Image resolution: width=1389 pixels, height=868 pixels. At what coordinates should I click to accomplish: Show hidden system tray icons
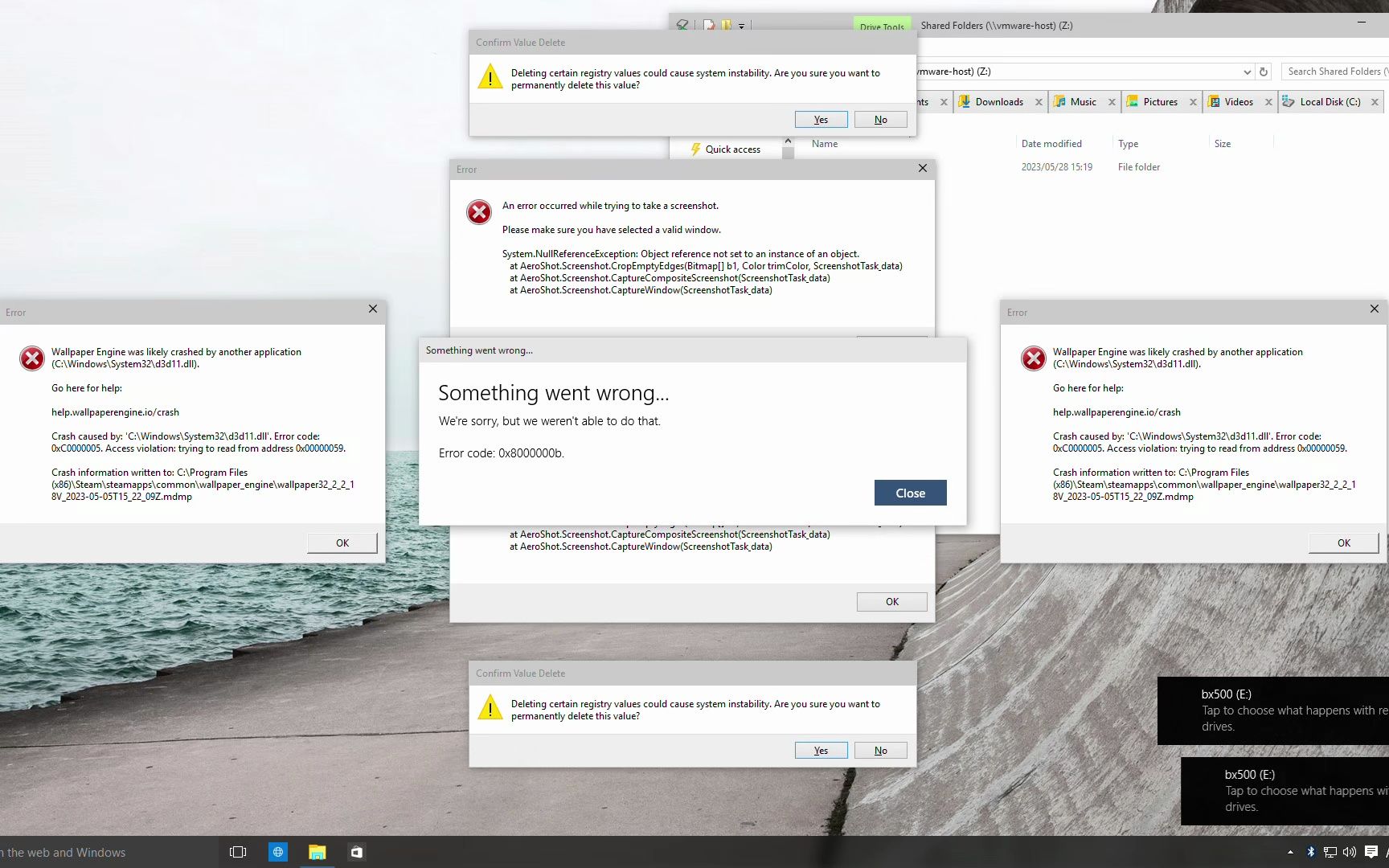click(1290, 852)
